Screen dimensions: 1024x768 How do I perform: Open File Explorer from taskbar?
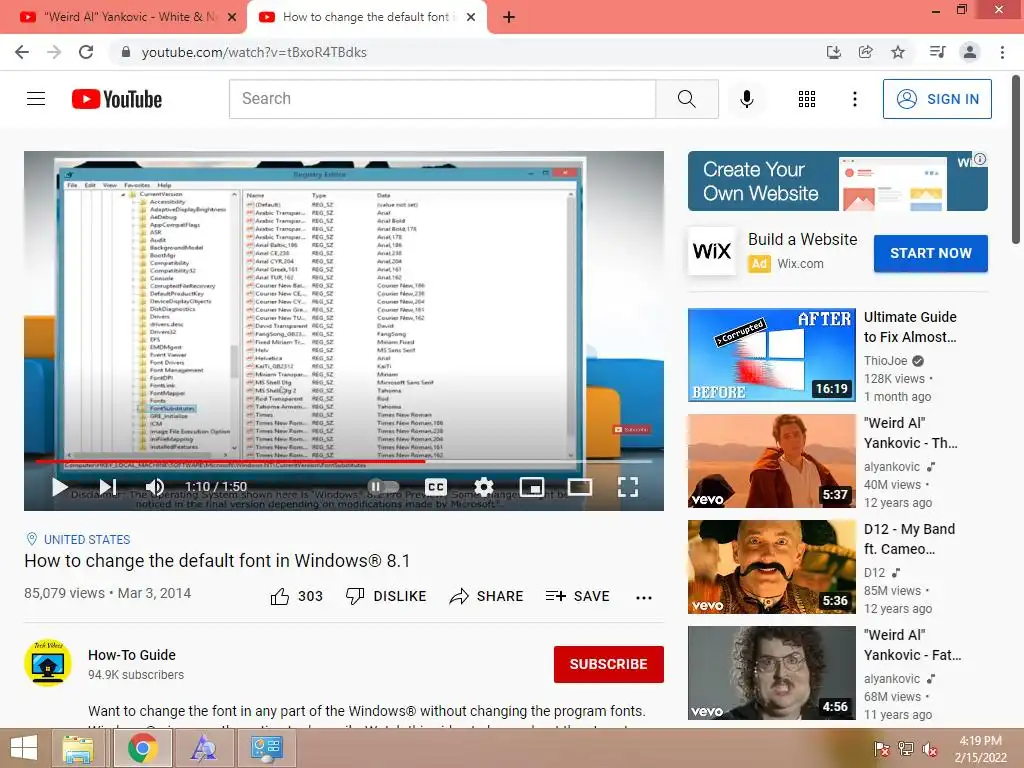pos(78,748)
